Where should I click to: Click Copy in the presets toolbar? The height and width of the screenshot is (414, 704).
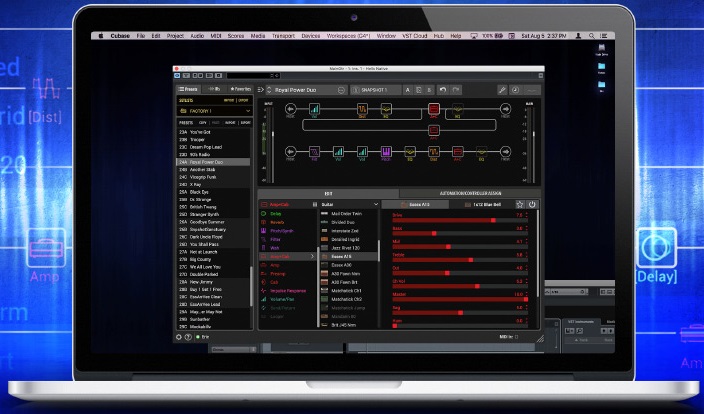pos(202,122)
